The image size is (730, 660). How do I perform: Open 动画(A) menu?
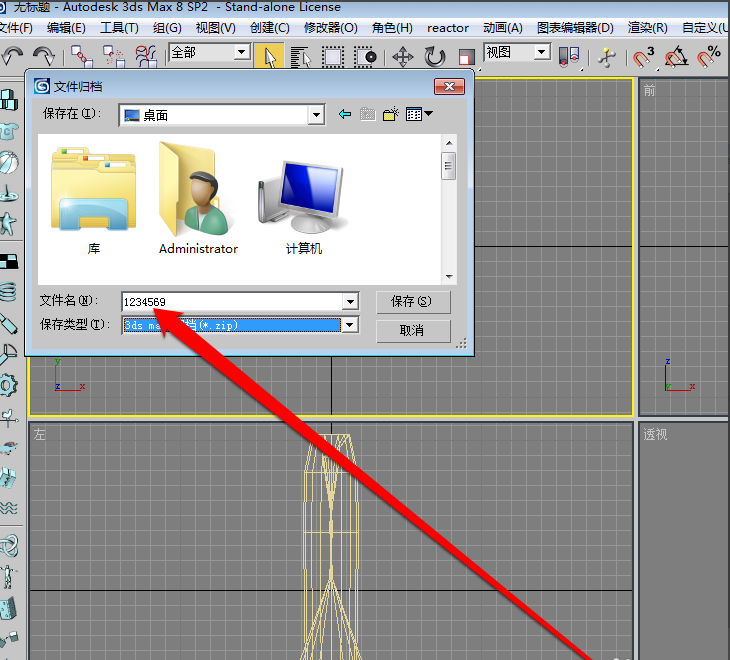tap(502, 28)
